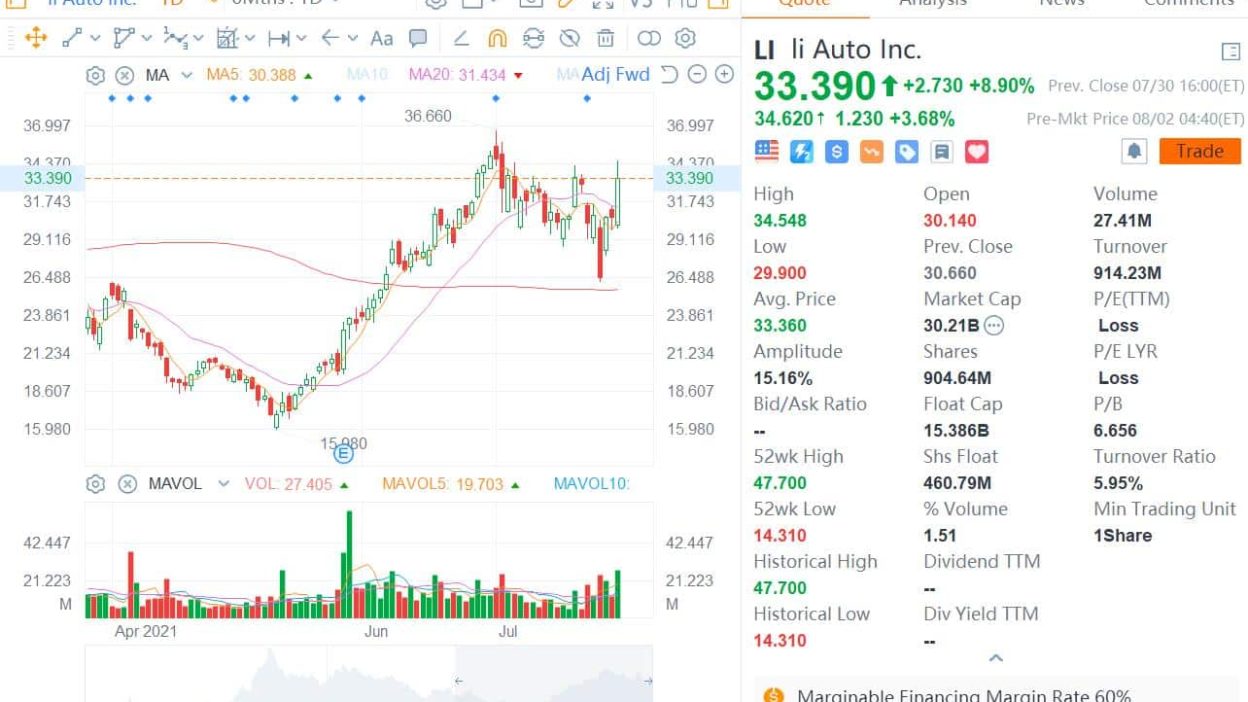Image resolution: width=1248 pixels, height=702 pixels.
Task: Expand the line tool dropdown arrow
Action: point(96,39)
